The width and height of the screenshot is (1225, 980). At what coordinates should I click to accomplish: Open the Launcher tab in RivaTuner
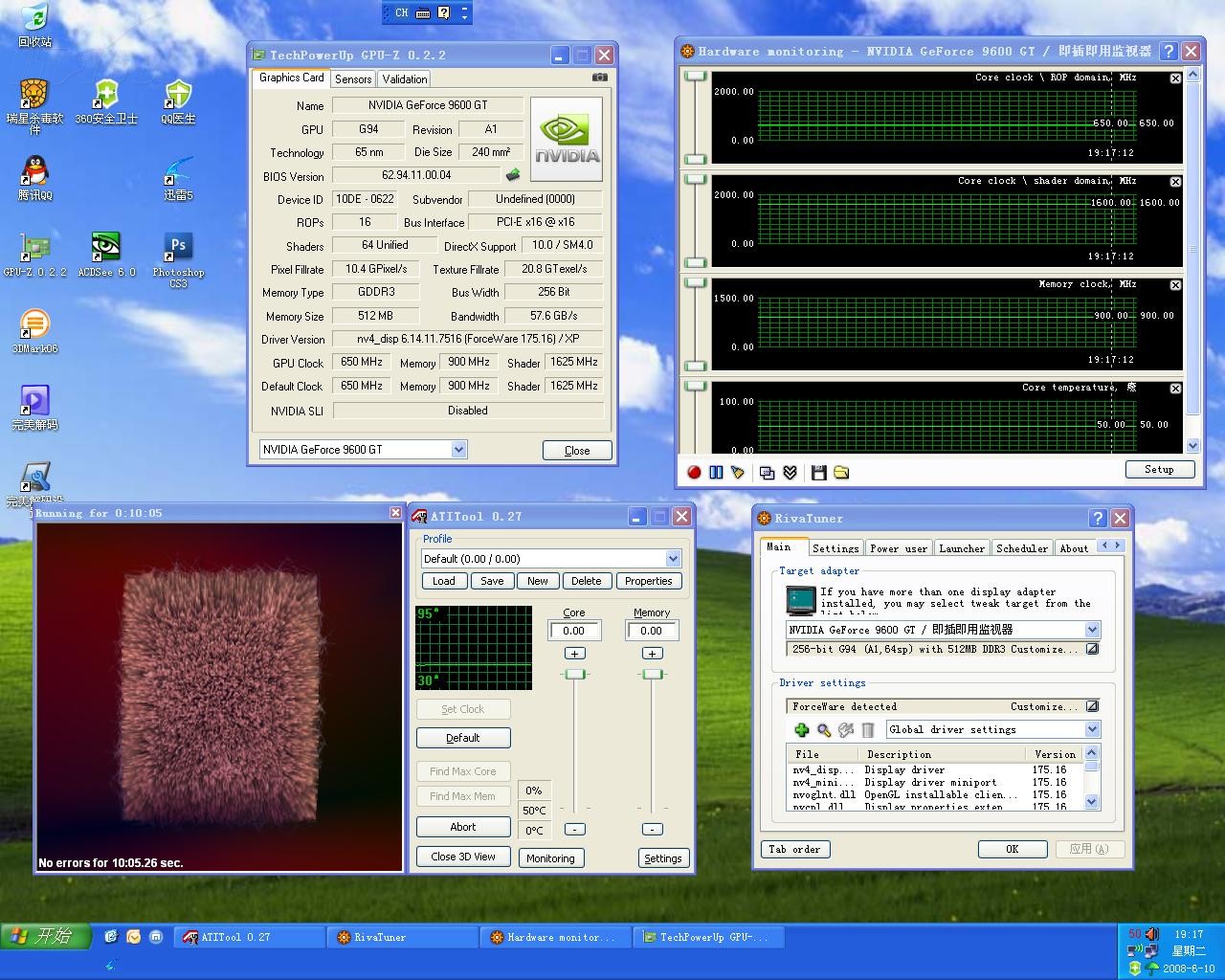point(962,548)
